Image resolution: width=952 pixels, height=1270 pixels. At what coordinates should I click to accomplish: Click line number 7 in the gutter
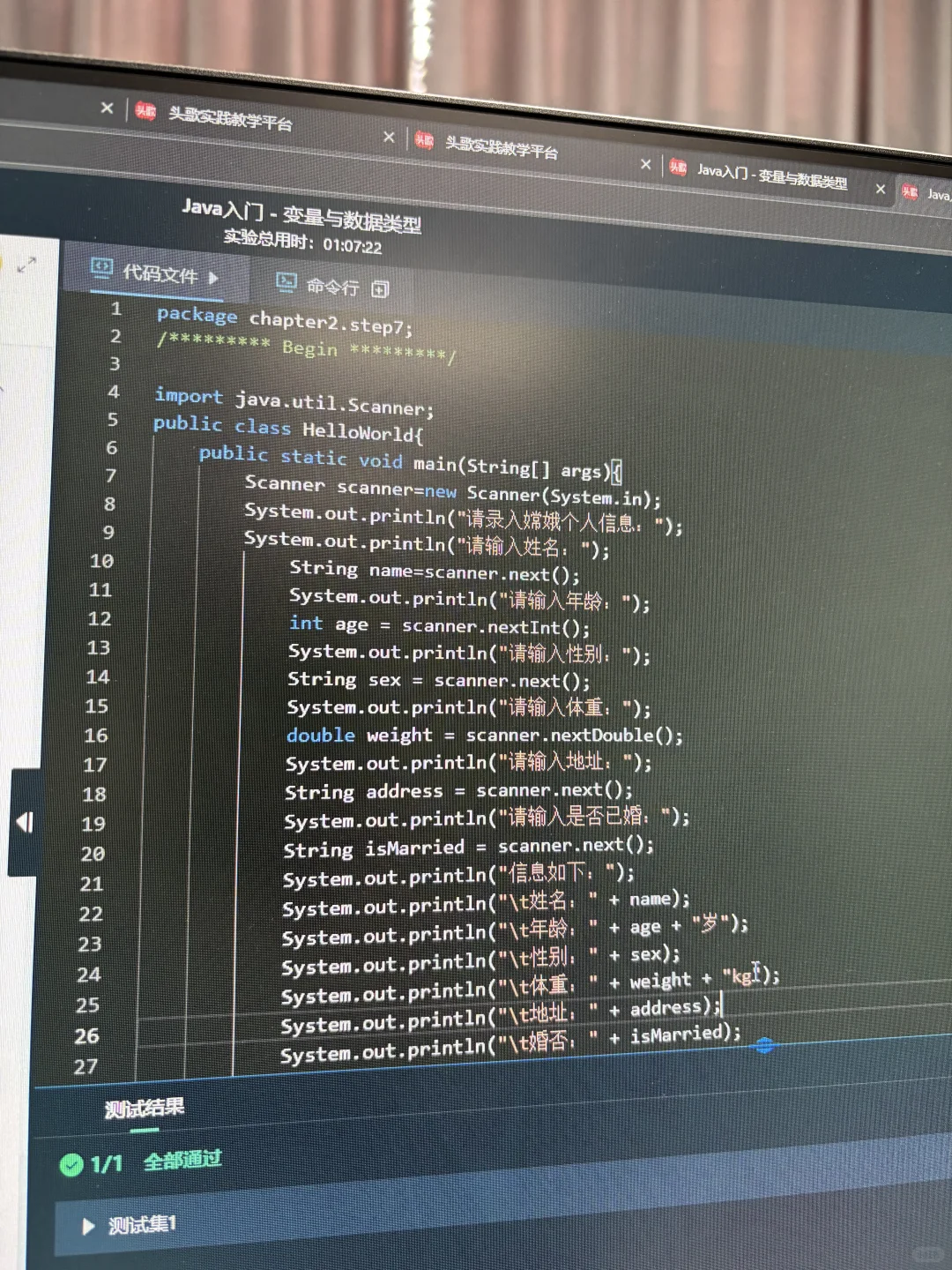tap(110, 475)
